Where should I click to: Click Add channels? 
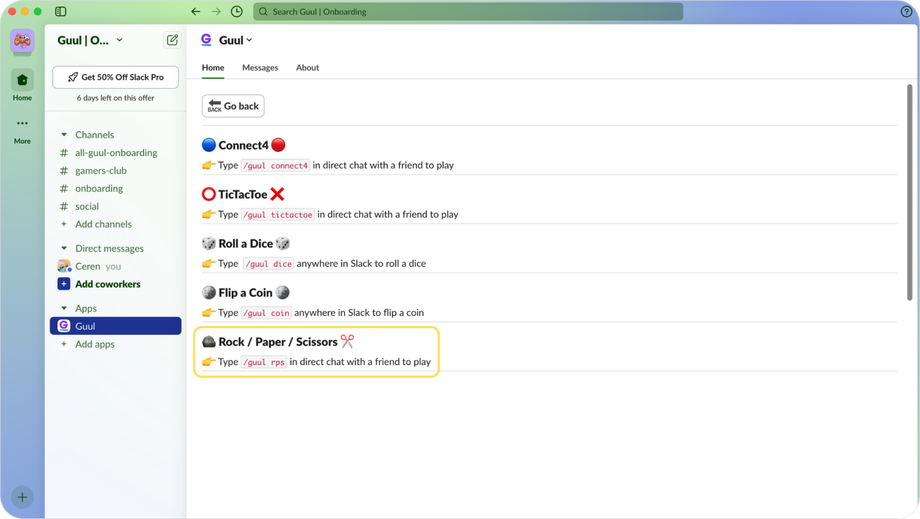(103, 224)
